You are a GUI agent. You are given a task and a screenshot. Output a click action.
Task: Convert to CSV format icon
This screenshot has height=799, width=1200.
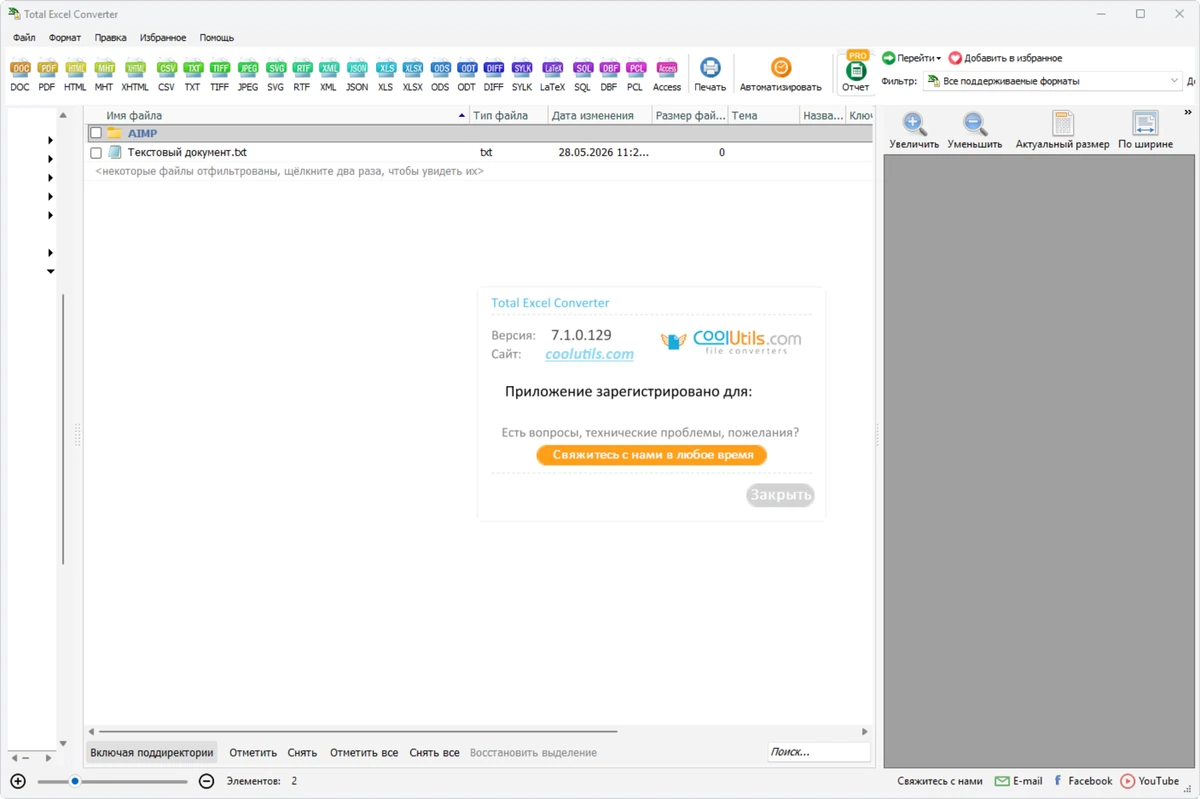pos(166,75)
